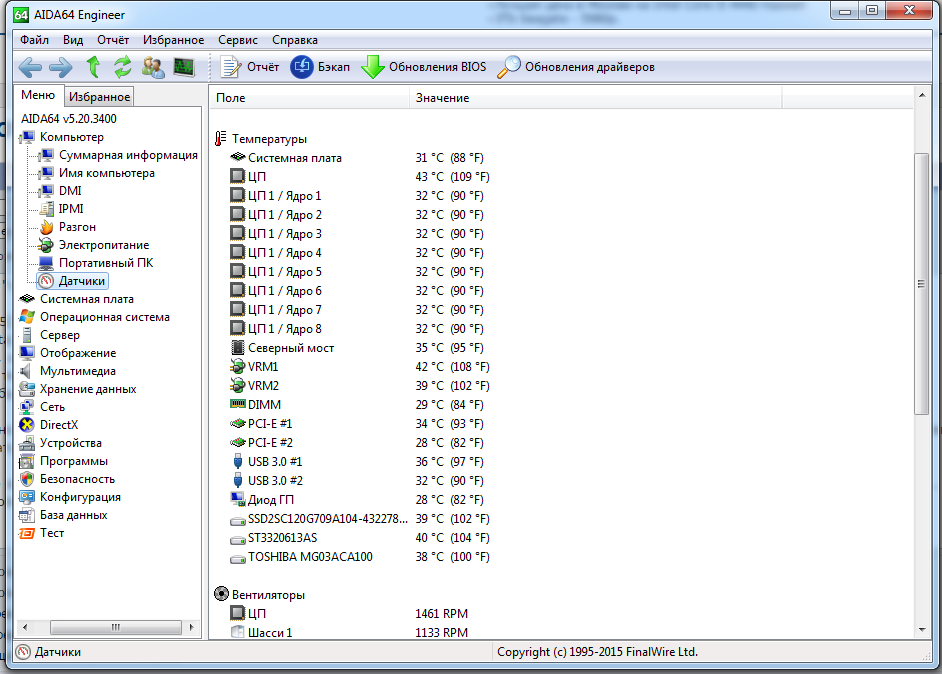
Task: Open Обновления BIOS
Action: pos(424,67)
